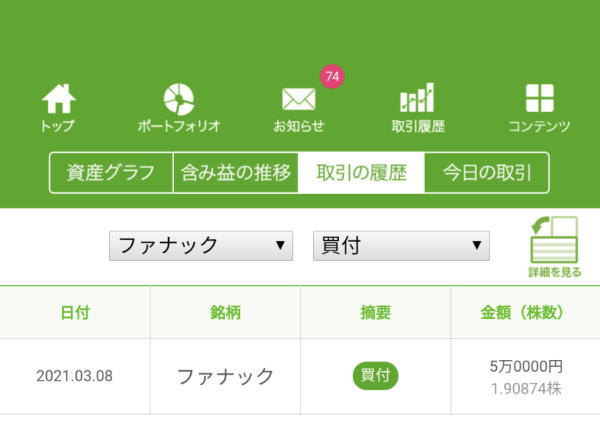This screenshot has width=600, height=424.
Task: Click the 買付 dropdown arrow
Action: (x=477, y=245)
